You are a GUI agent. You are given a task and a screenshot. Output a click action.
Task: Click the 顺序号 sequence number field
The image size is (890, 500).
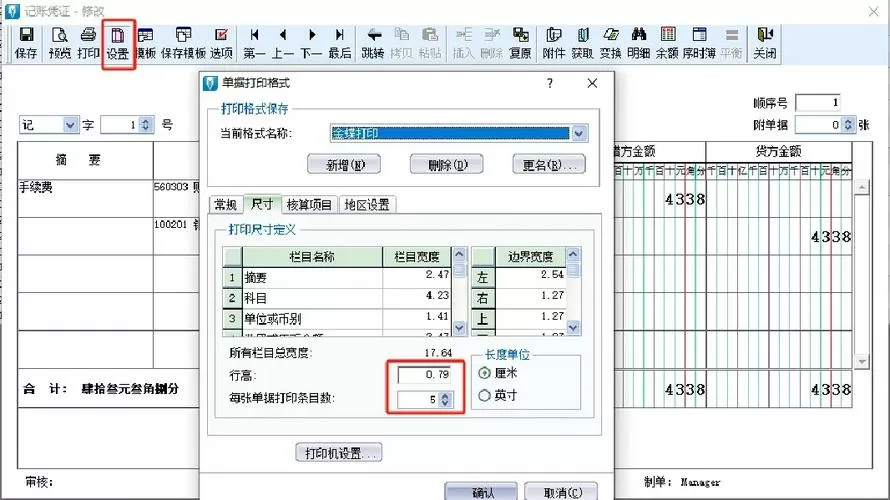coord(818,103)
